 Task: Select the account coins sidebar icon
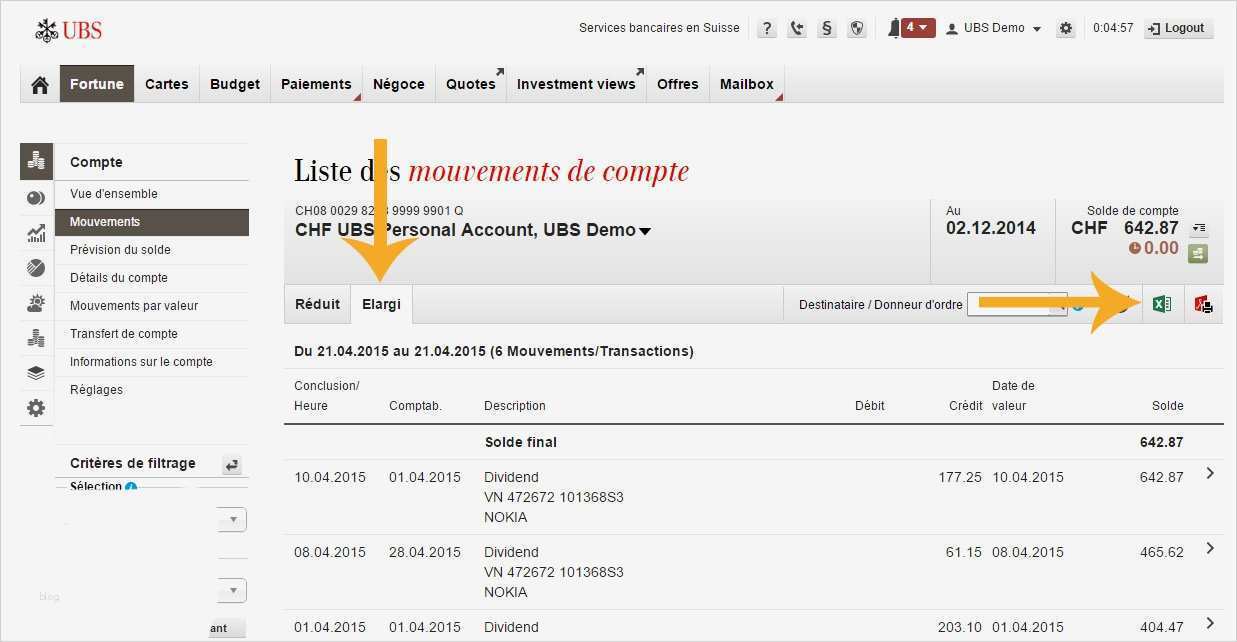tap(36, 161)
